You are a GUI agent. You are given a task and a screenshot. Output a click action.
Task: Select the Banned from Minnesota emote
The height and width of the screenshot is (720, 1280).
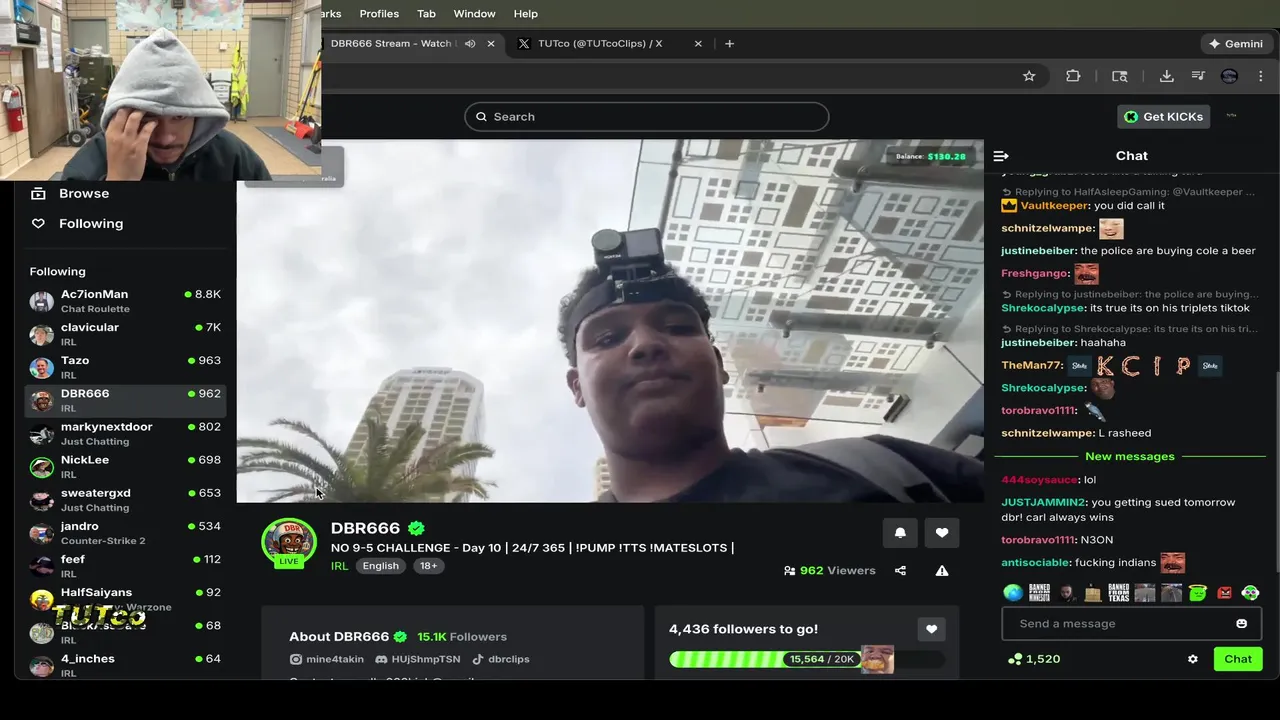coord(1039,593)
